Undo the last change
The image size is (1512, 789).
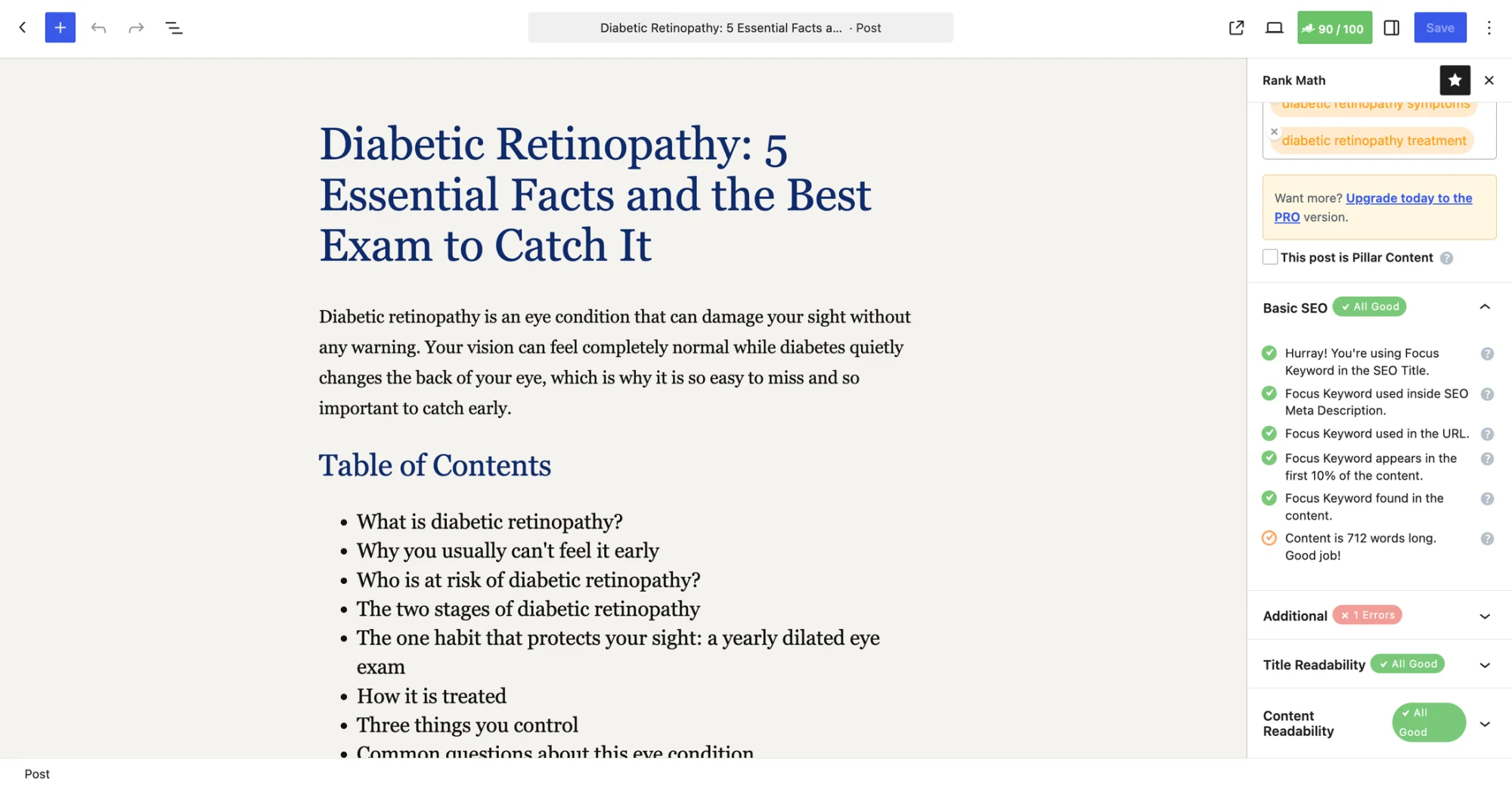98,28
